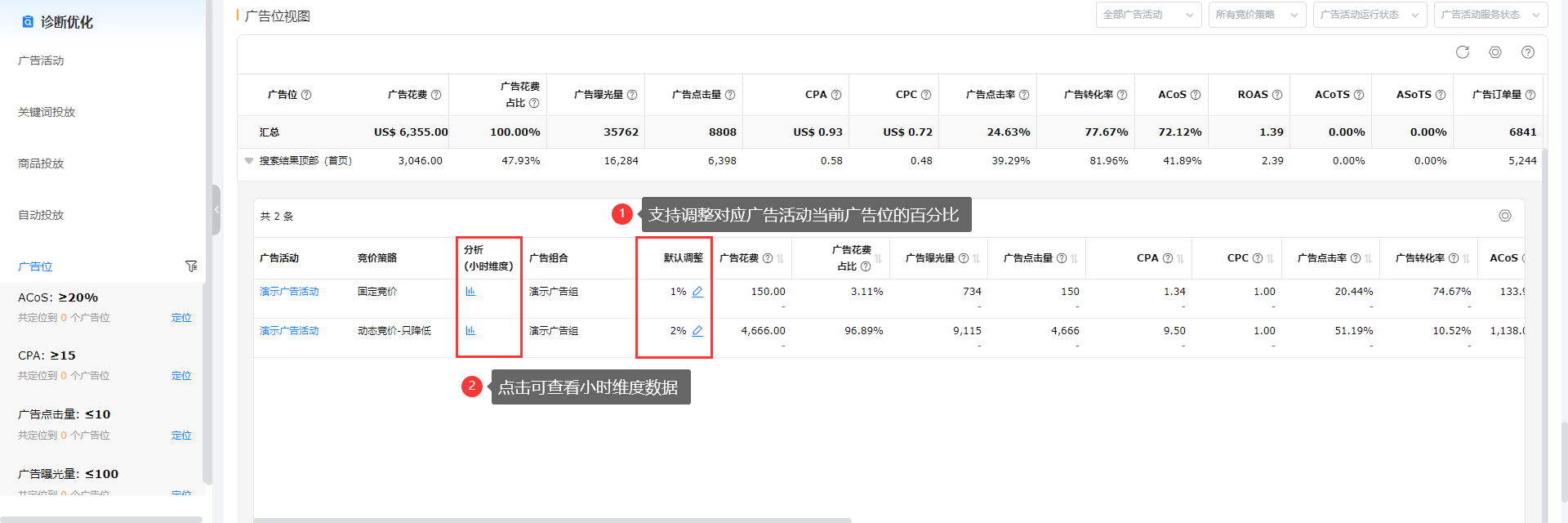Viewport: 1568px width, 523px height.
Task: Open column settings gear beside the refresh icon
Action: [1494, 52]
